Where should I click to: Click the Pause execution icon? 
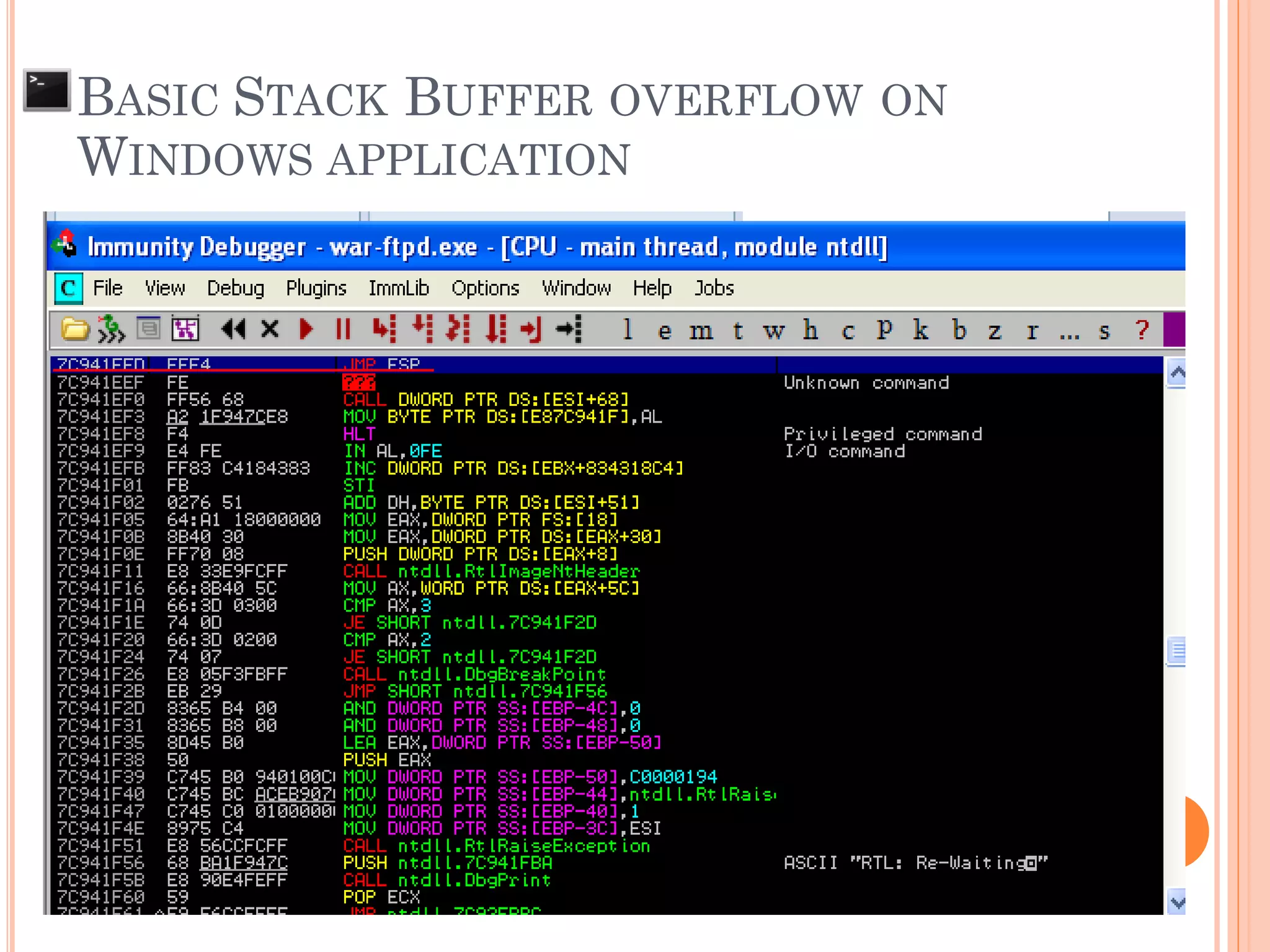pyautogui.click(x=343, y=329)
